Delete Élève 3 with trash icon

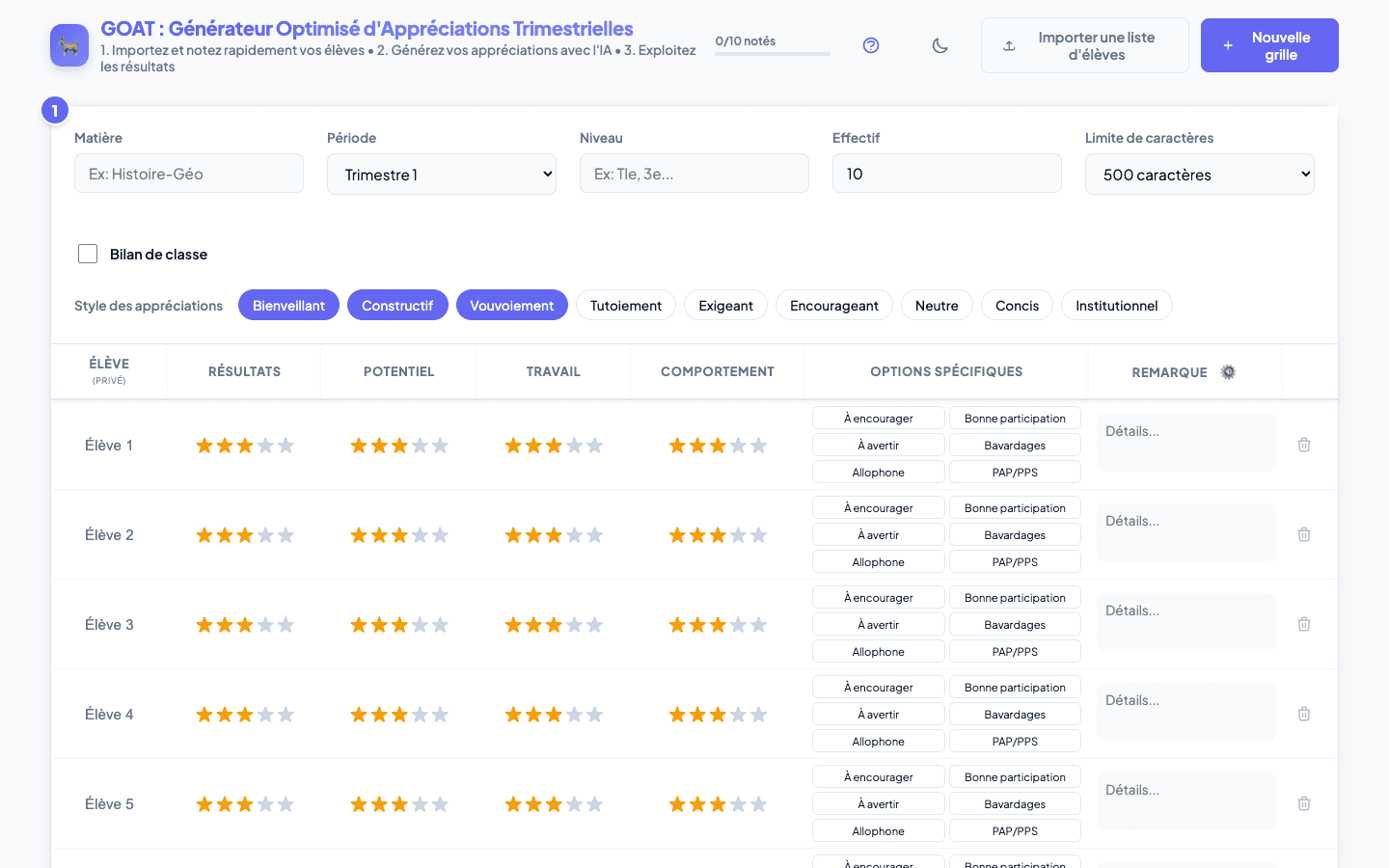coord(1304,624)
